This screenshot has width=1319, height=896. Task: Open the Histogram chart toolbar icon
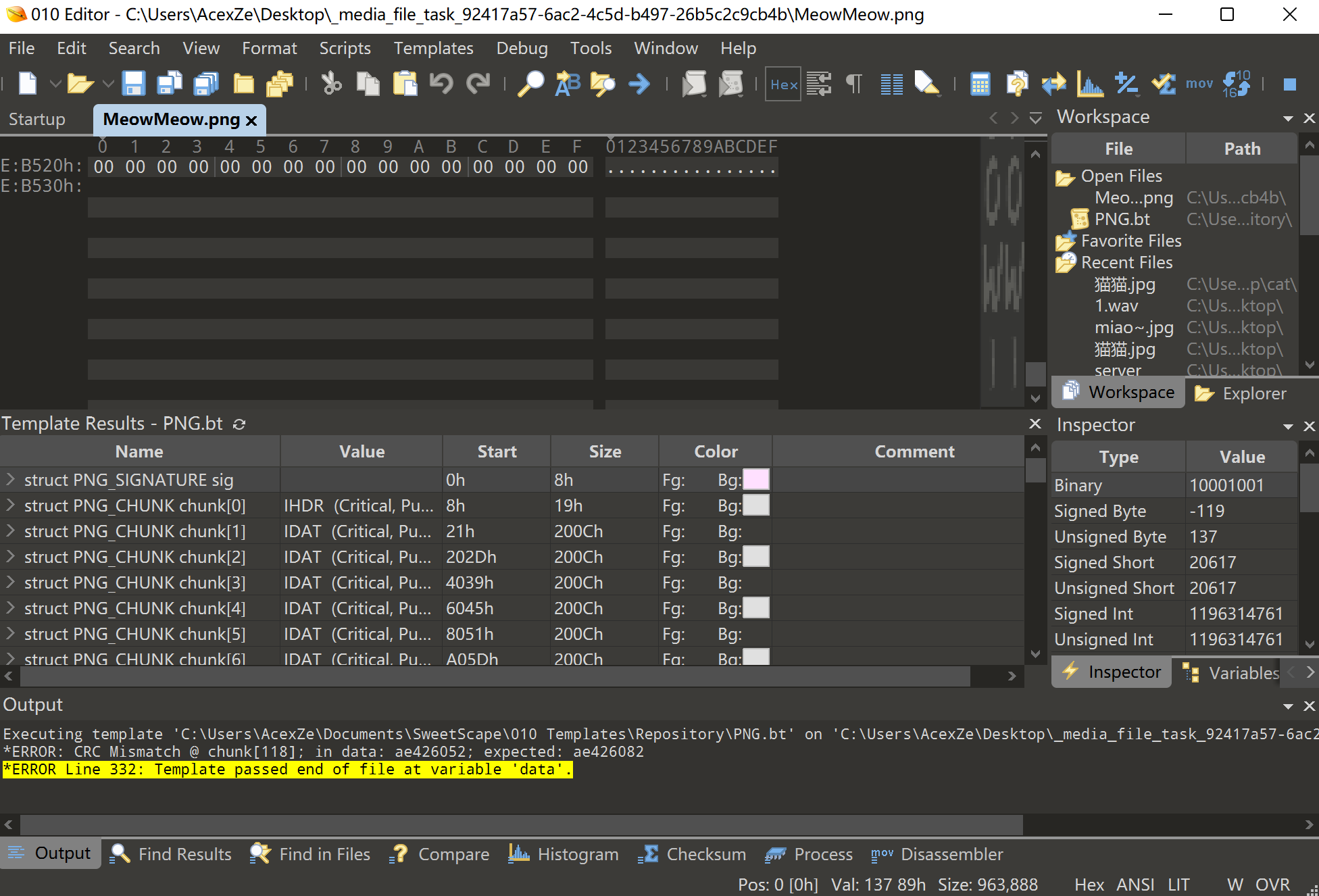tap(1090, 84)
